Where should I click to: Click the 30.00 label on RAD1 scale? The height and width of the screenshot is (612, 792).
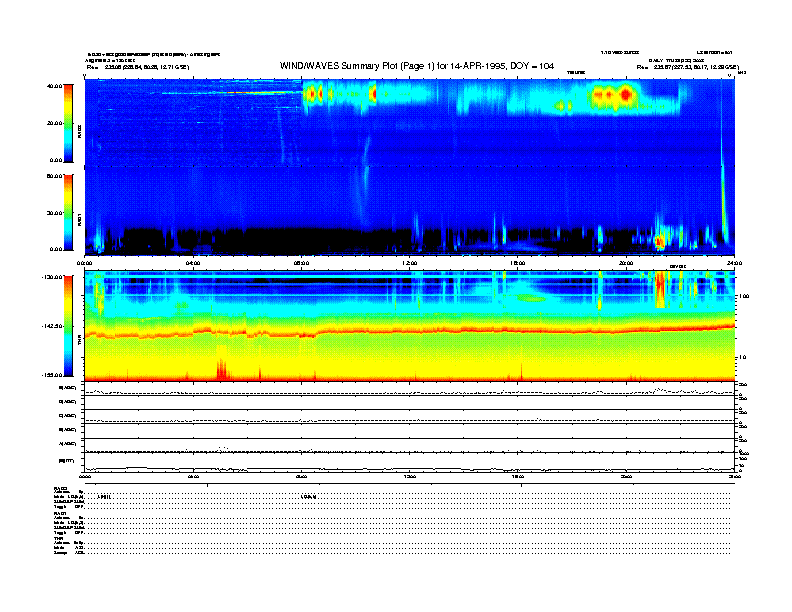click(55, 213)
